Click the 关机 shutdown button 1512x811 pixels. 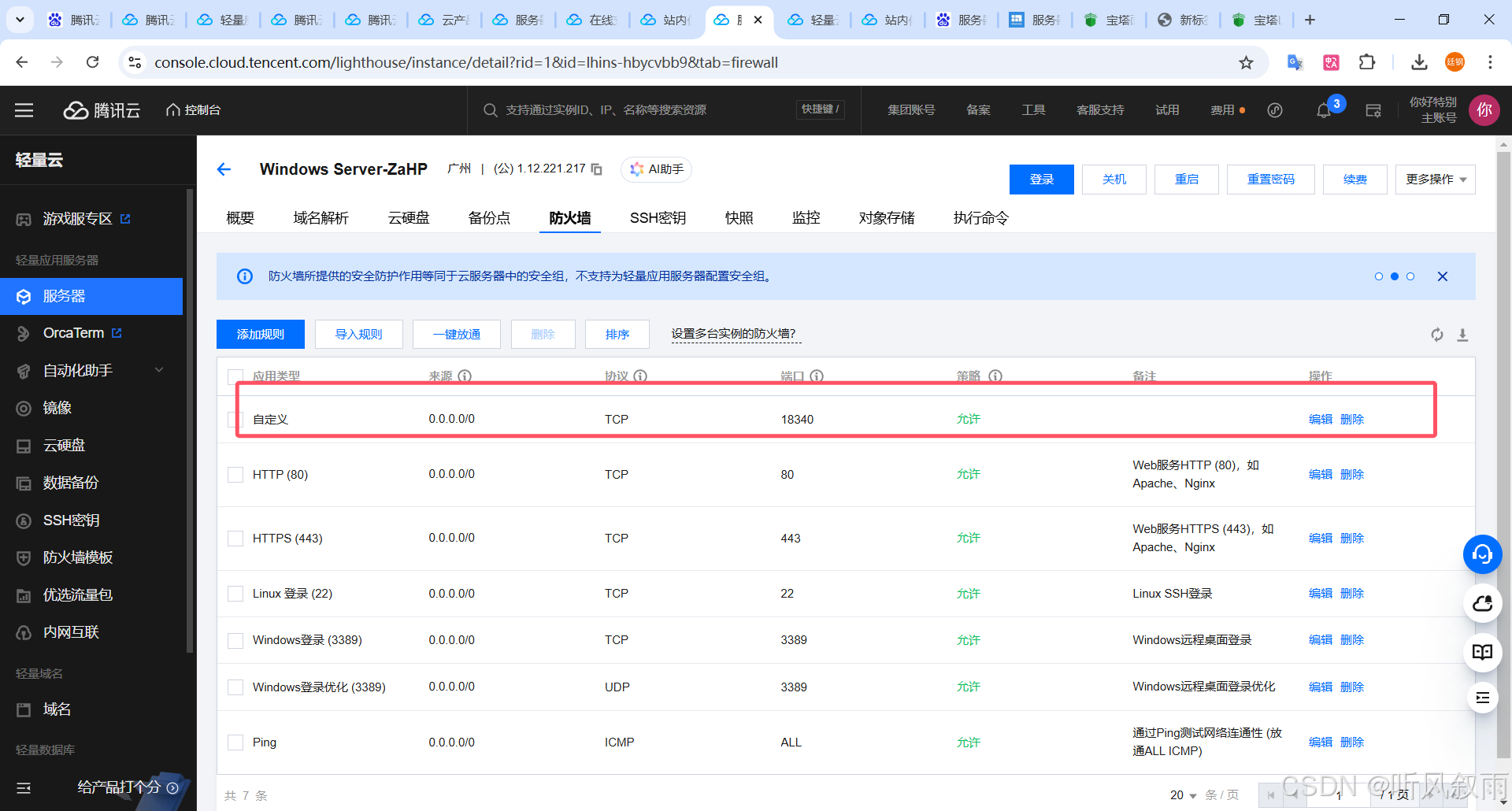click(1114, 180)
